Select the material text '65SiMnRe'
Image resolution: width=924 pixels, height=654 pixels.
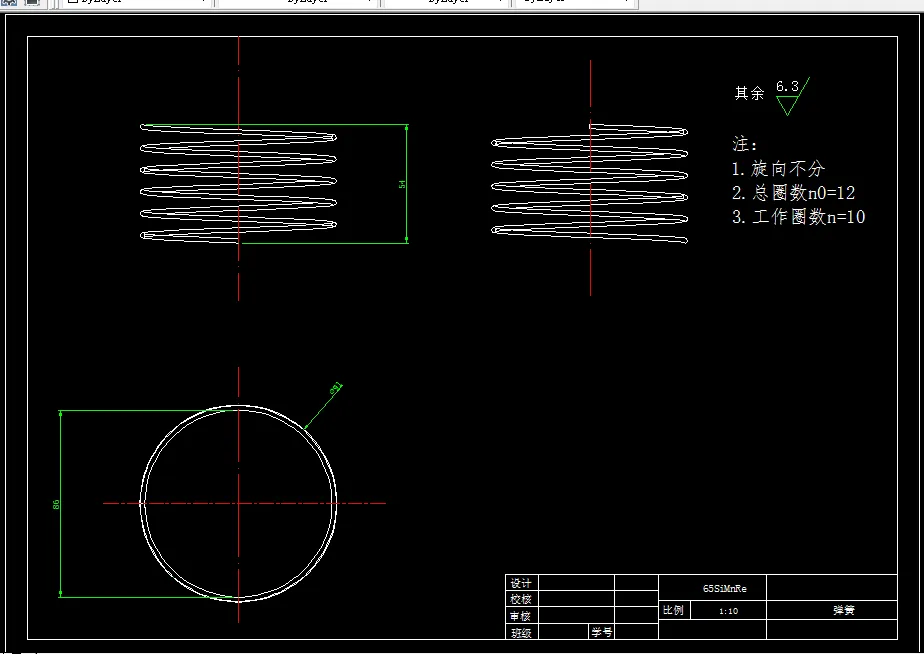click(x=725, y=589)
